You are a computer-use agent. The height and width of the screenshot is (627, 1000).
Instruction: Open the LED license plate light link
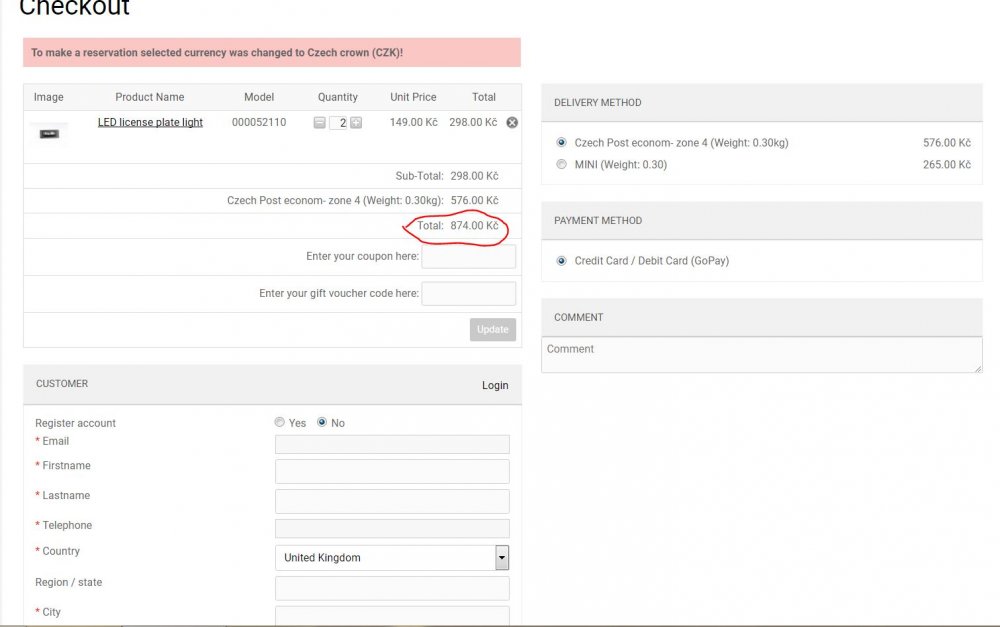point(150,122)
